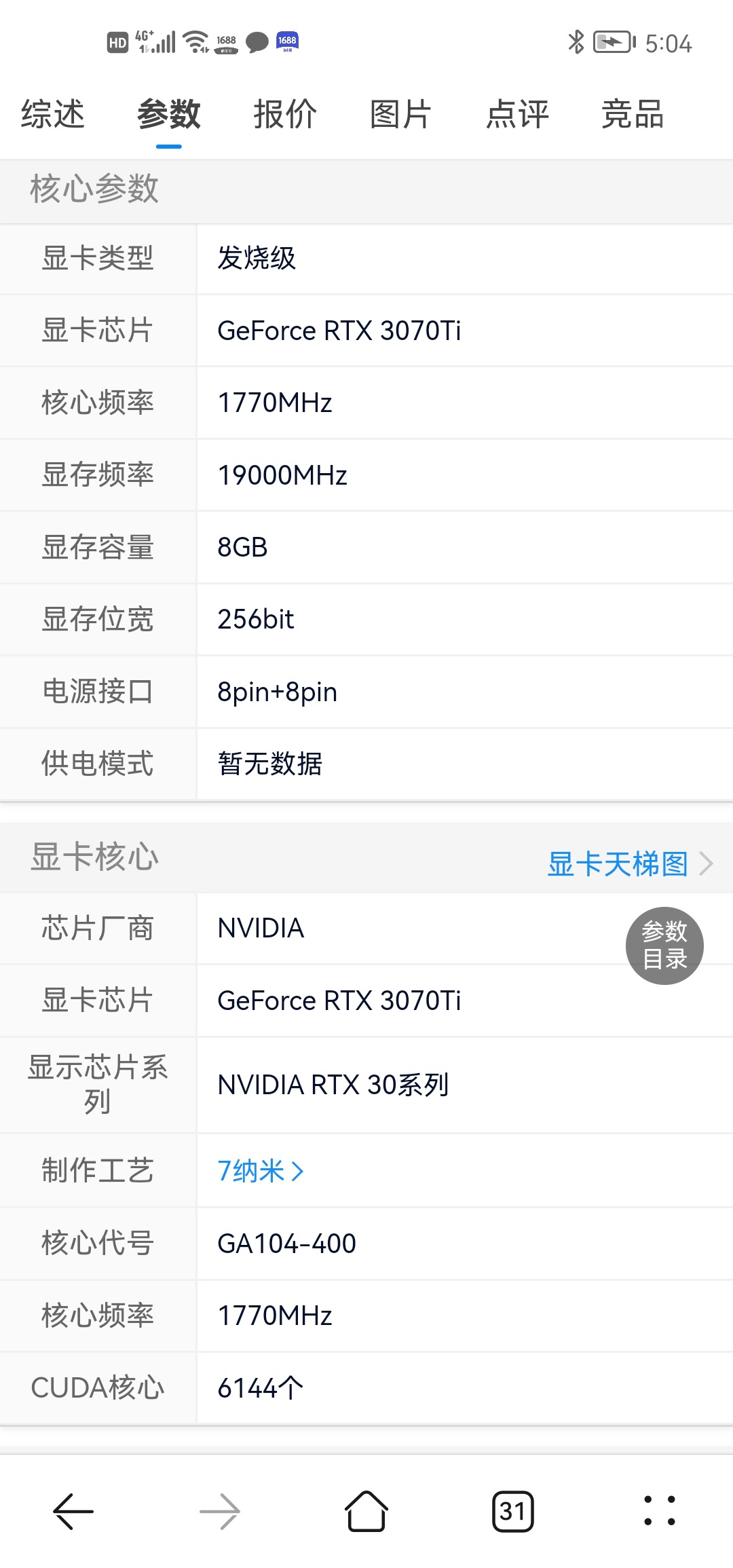Tap the Wi-Fi signal icon

click(x=197, y=42)
